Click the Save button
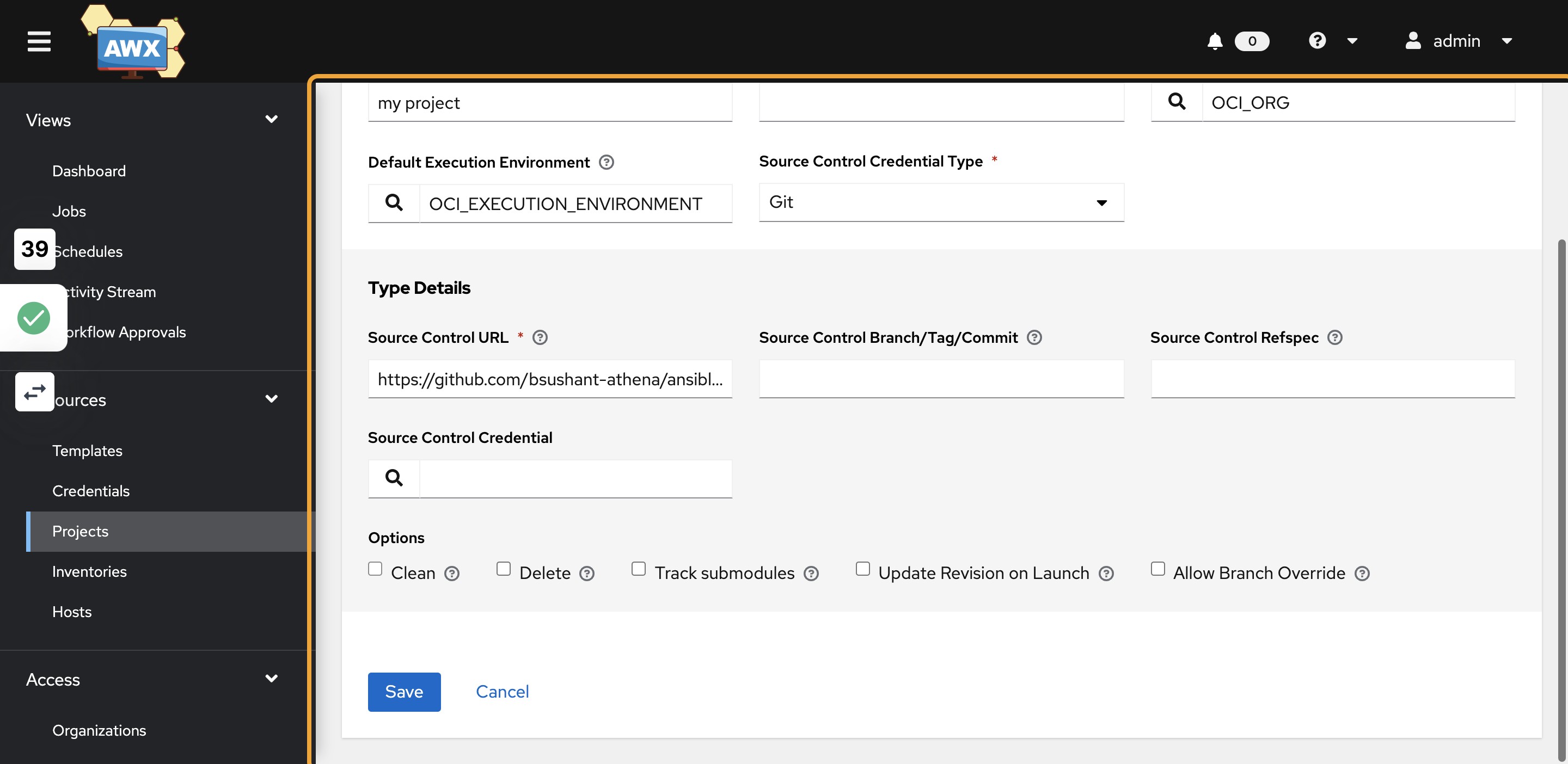 tap(404, 691)
